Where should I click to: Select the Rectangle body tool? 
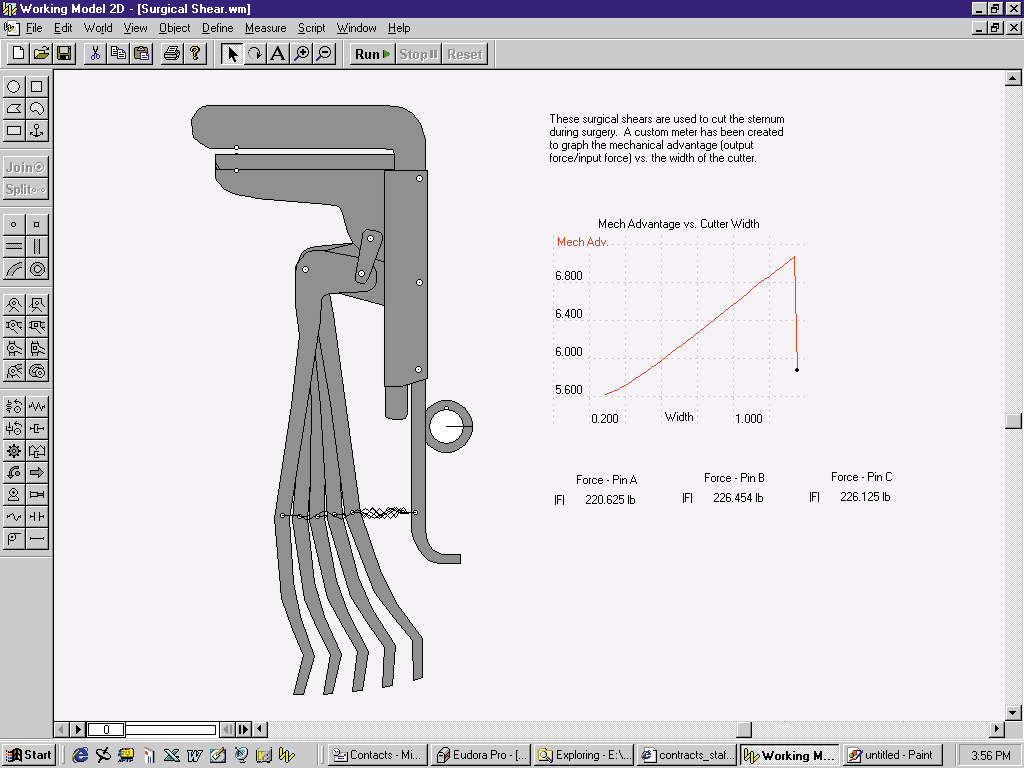pyautogui.click(x=14, y=131)
